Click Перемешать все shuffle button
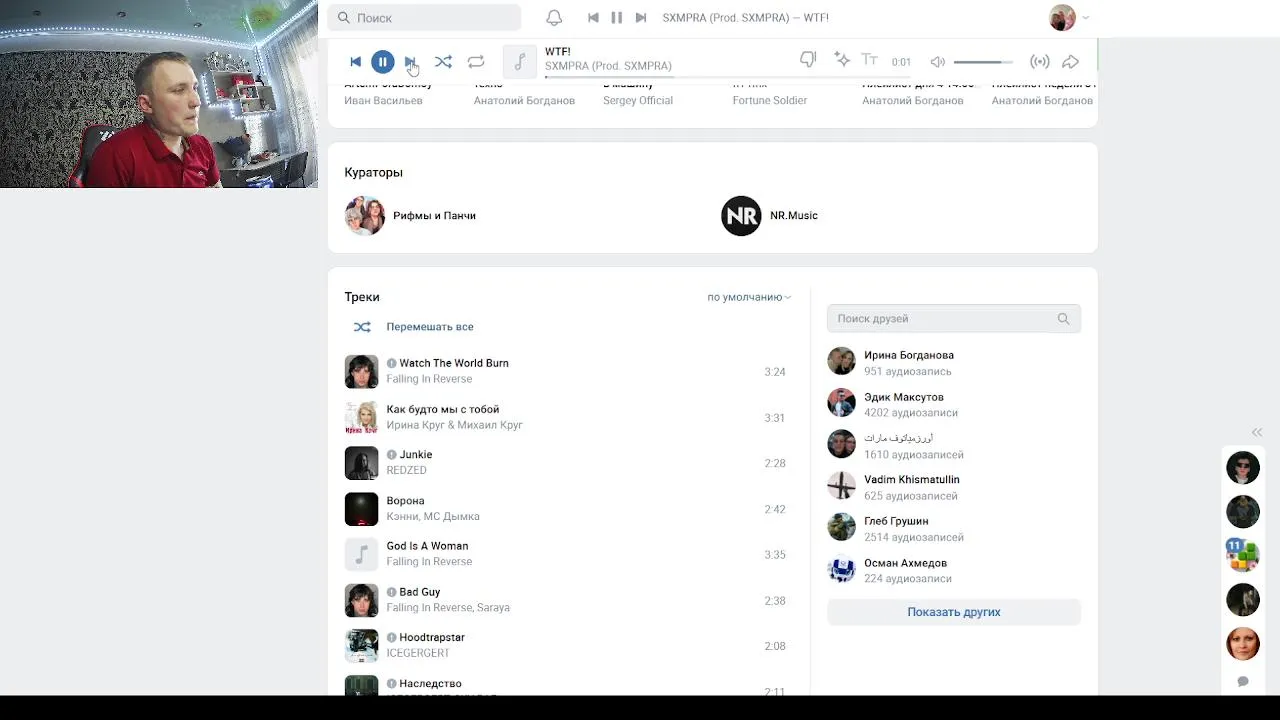 412,327
